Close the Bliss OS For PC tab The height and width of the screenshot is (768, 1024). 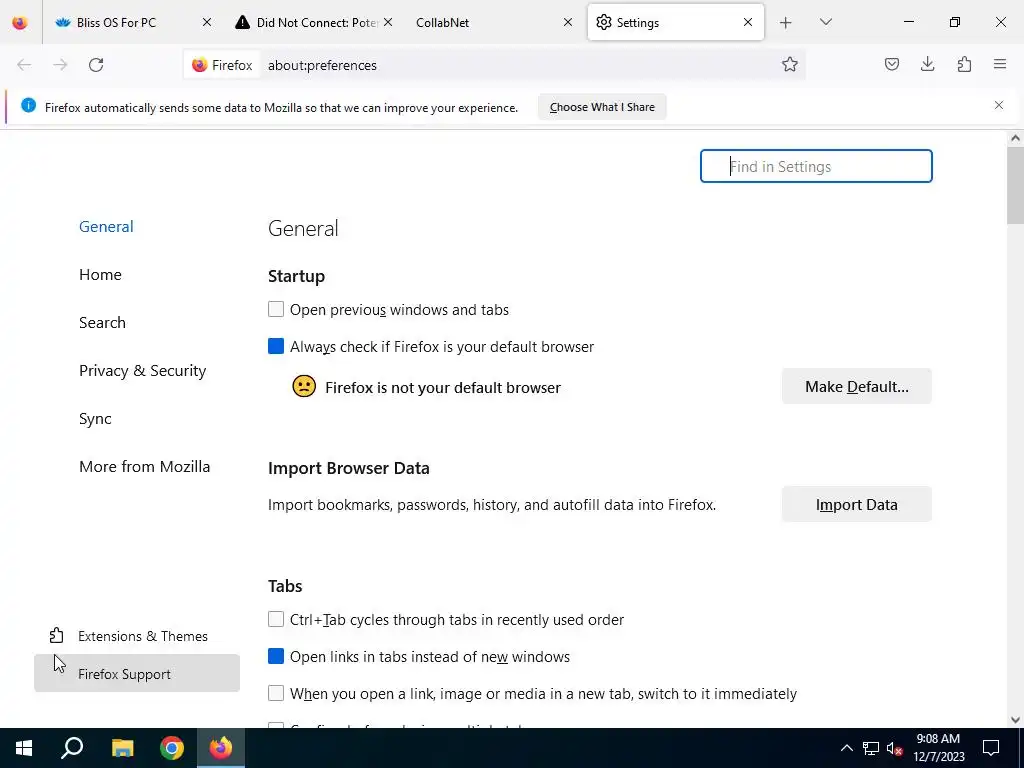tap(206, 22)
